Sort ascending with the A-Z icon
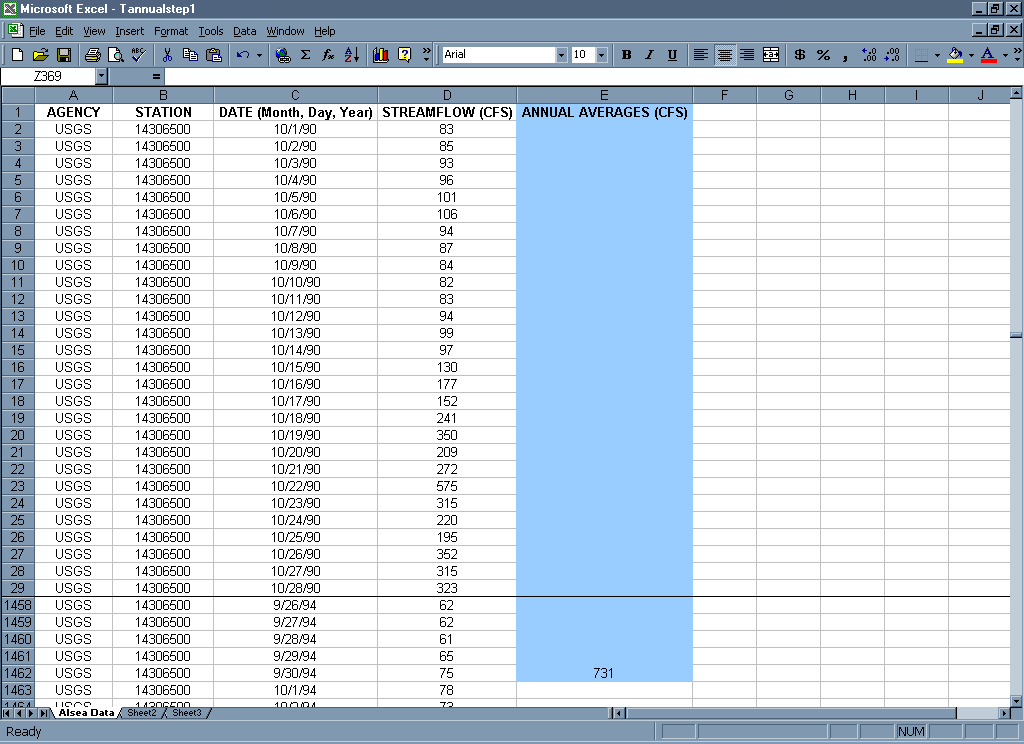The height and width of the screenshot is (744, 1024). click(x=351, y=55)
